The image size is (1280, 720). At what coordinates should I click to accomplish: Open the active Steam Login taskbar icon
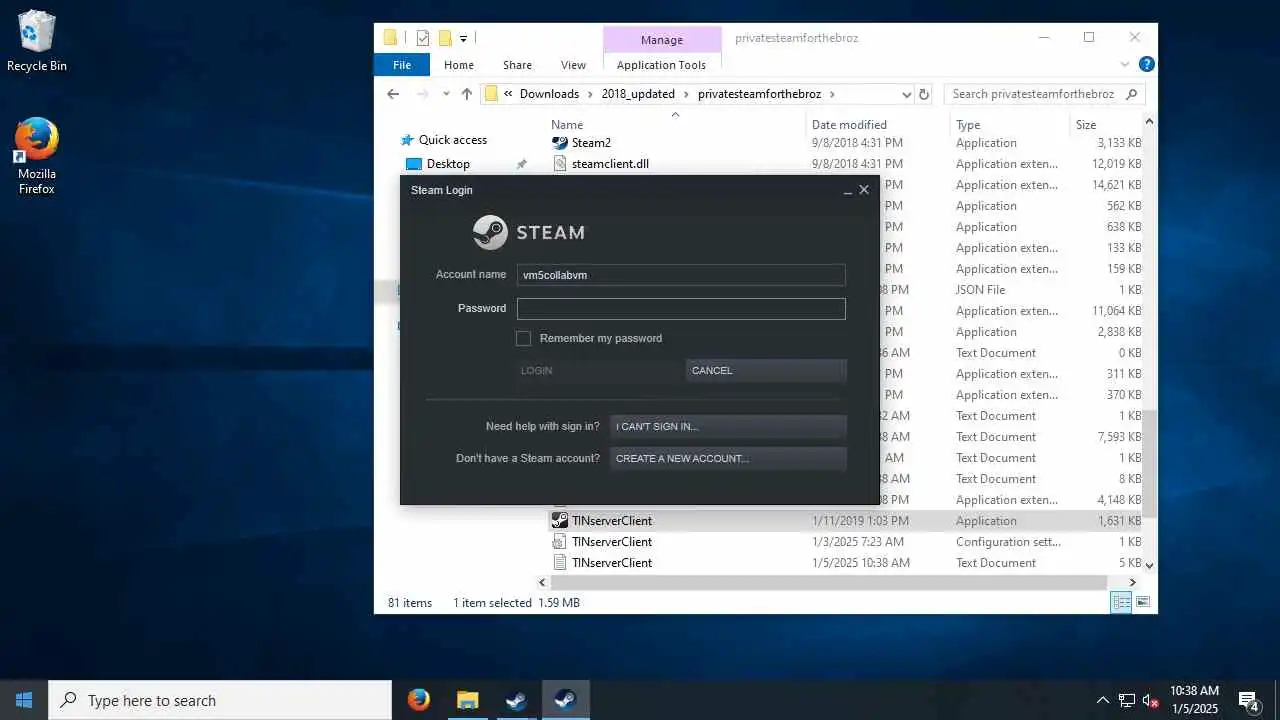tap(566, 700)
